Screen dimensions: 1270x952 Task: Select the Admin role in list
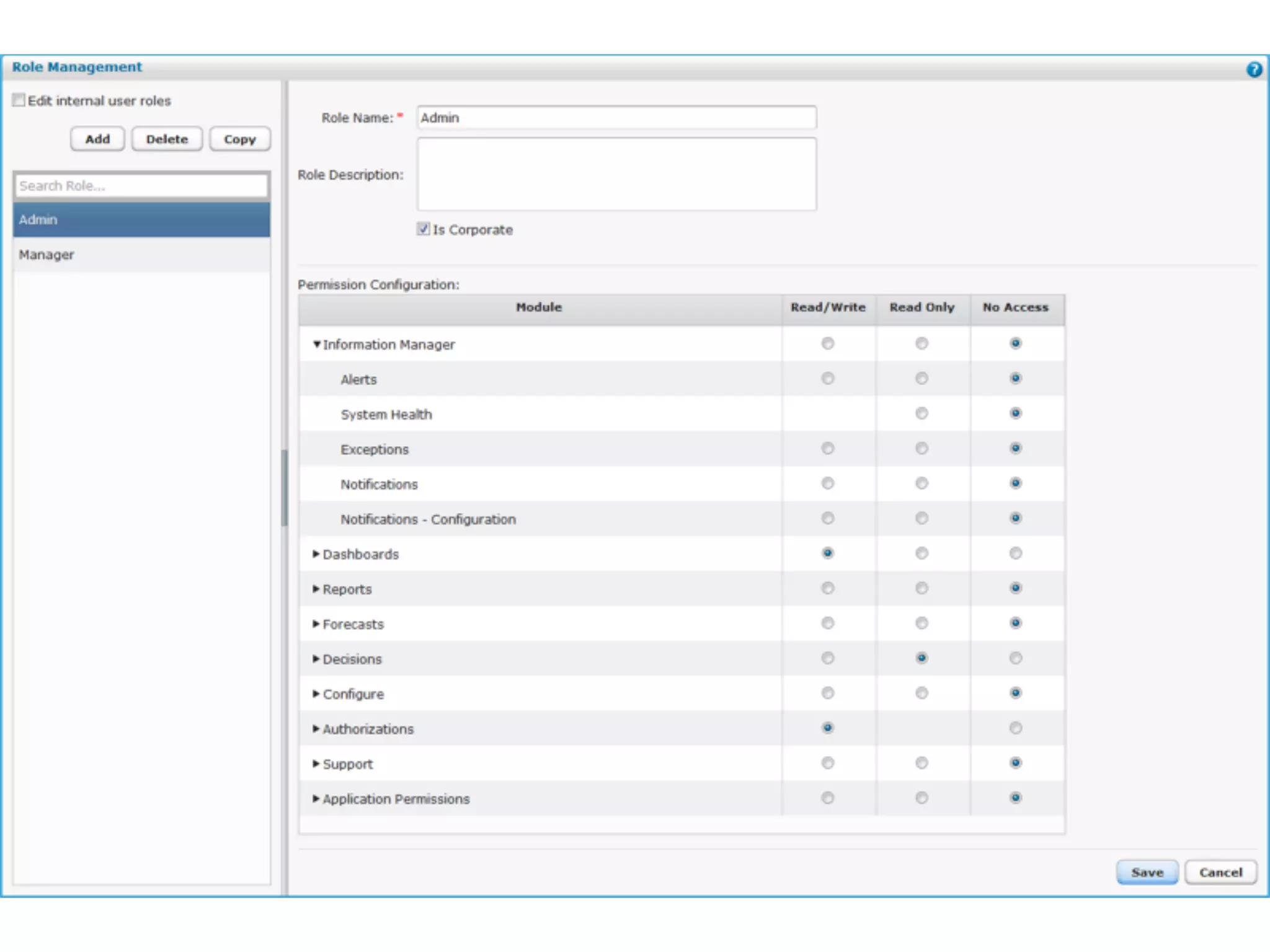(141, 219)
